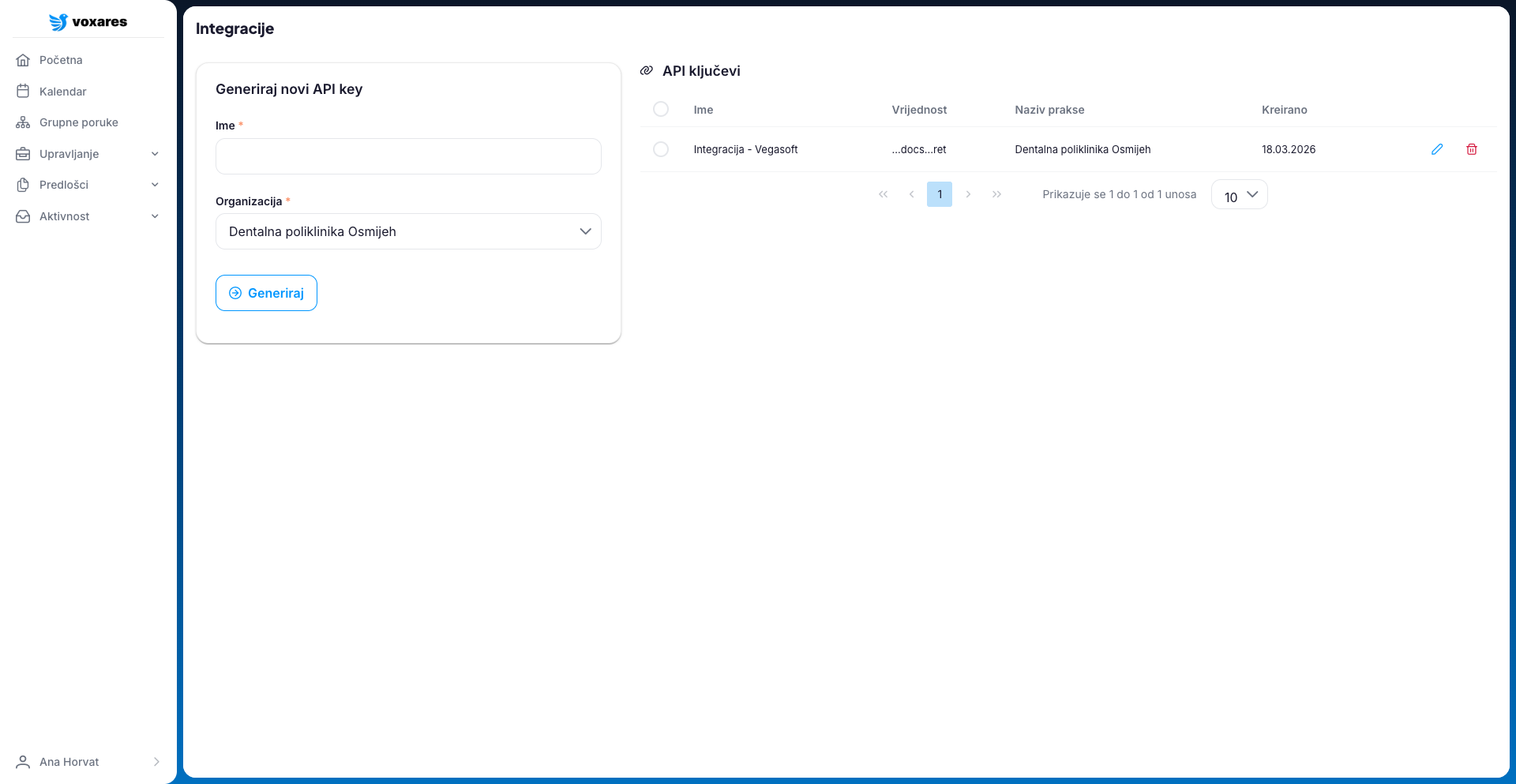
Task: Sort table by Kreirano column header
Action: tap(1284, 110)
